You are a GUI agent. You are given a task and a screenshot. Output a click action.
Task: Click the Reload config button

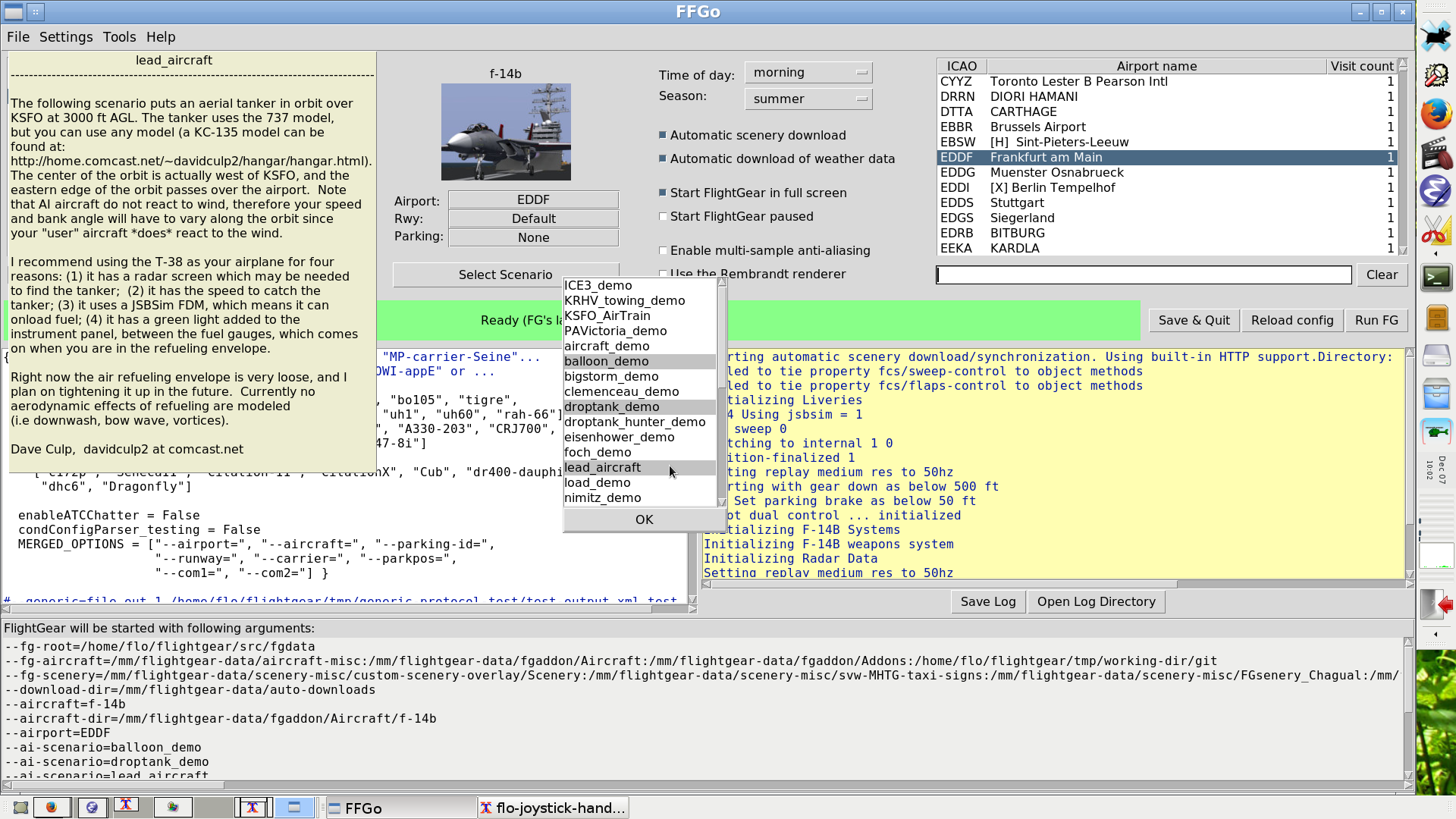(x=1292, y=320)
